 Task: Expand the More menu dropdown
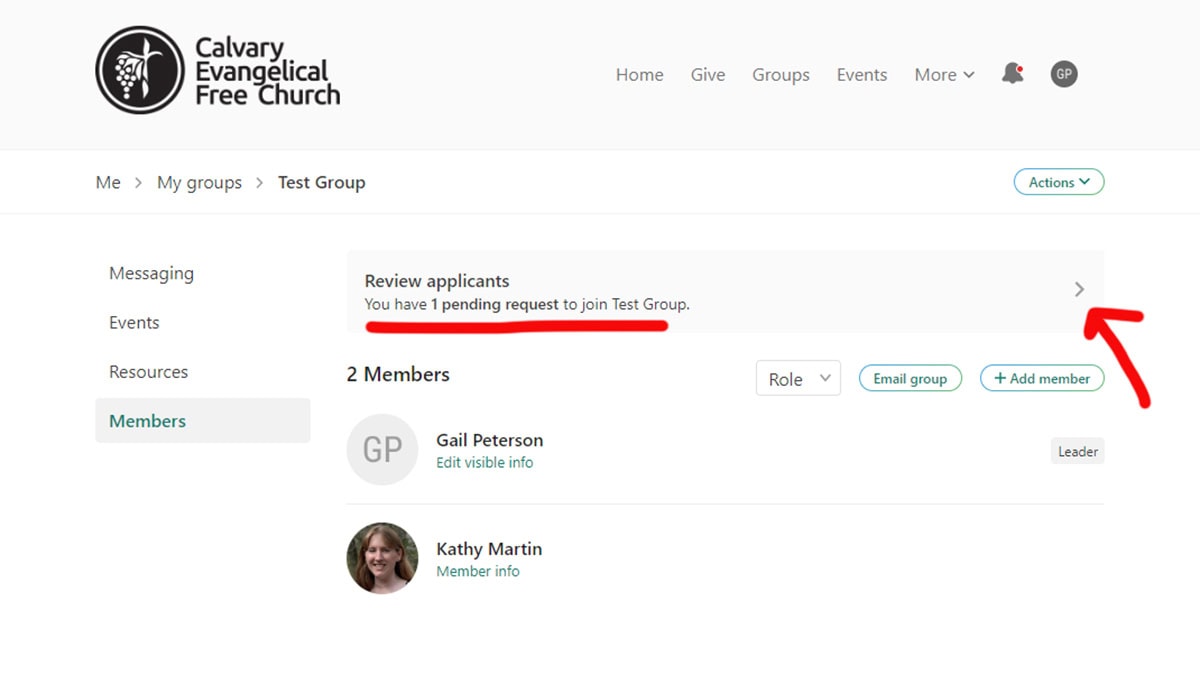(x=944, y=75)
